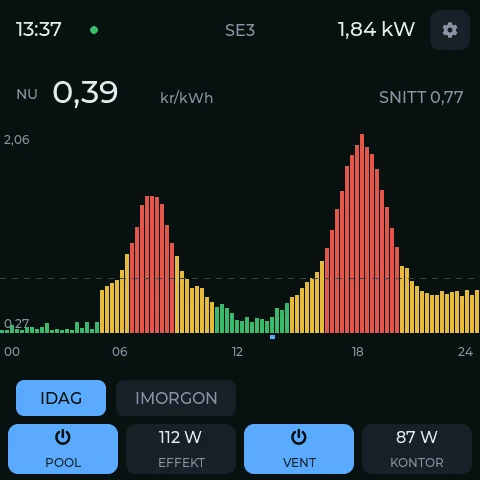Screen dimensions: 480x480
Task: Click the 0,27 minimum price label
Action: pyautogui.click(x=17, y=323)
